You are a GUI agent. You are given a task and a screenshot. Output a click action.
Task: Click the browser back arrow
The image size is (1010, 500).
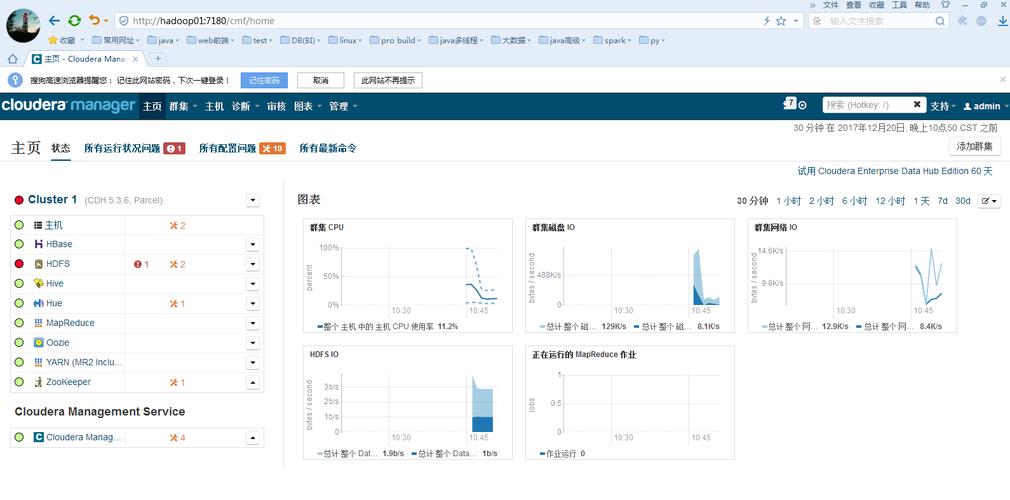pyautogui.click(x=55, y=21)
